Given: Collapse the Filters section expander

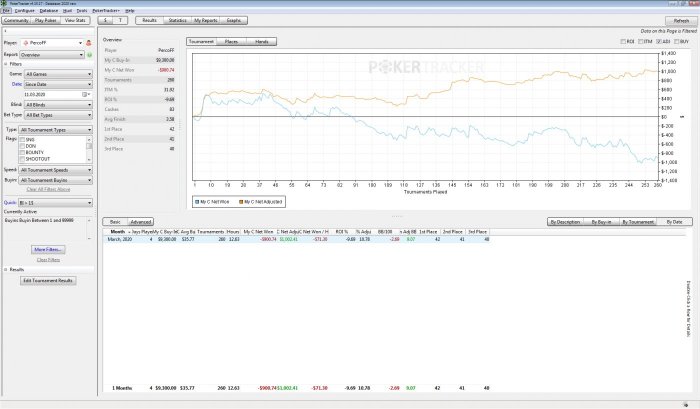Looking at the screenshot, I should (x=5, y=65).
